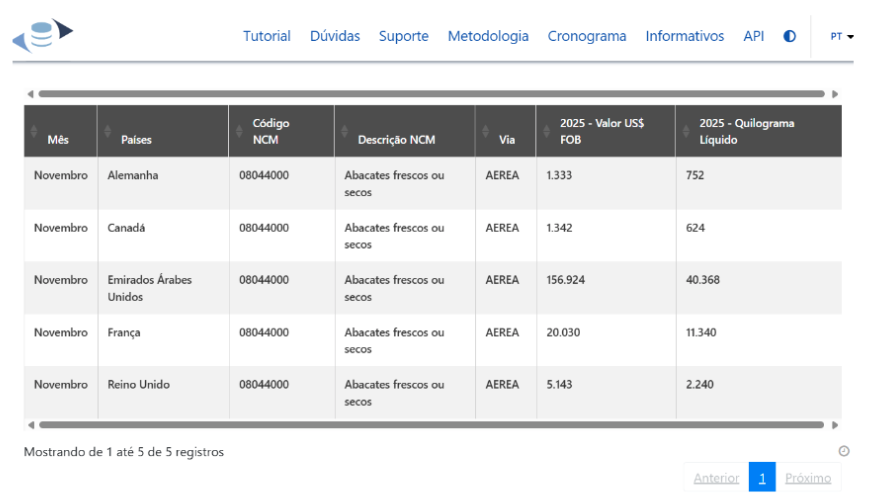Open the API link
869x501 pixels.
753,36
